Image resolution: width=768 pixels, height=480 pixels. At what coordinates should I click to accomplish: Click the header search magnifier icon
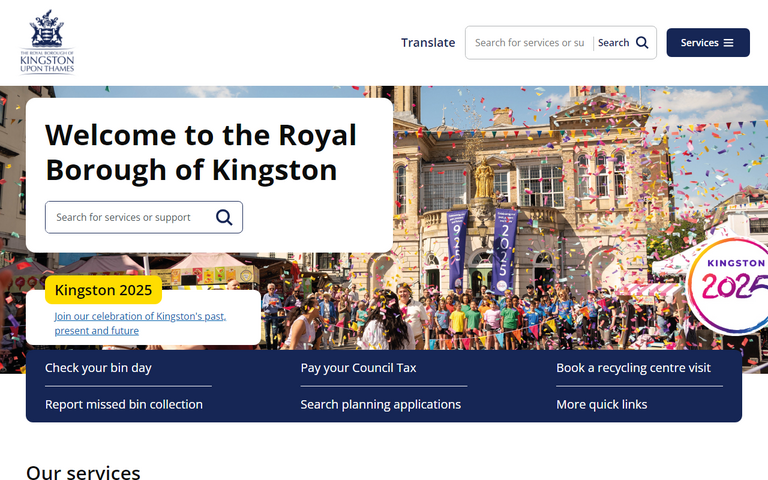(642, 43)
